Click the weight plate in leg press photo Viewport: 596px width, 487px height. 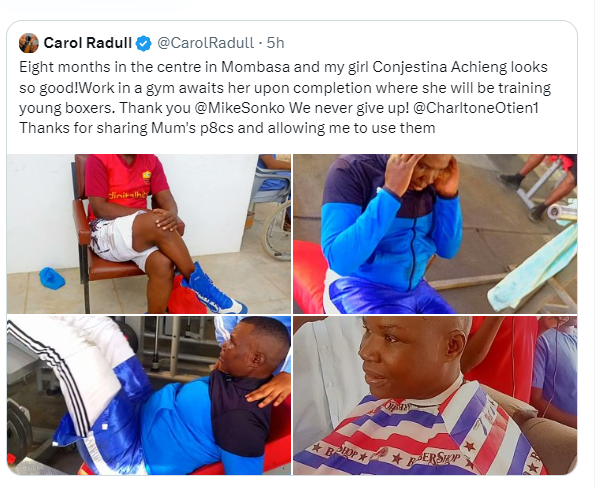coord(19,431)
